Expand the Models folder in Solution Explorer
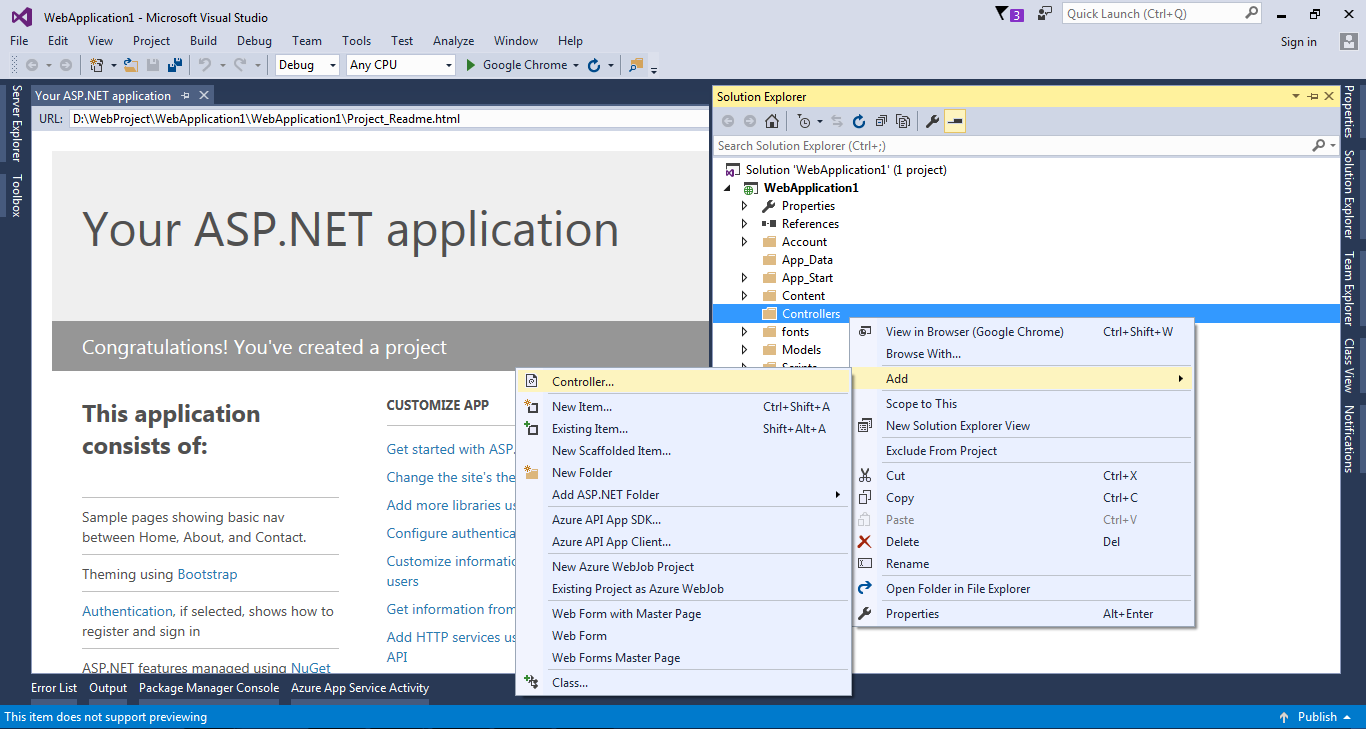The height and width of the screenshot is (729, 1366). click(743, 349)
